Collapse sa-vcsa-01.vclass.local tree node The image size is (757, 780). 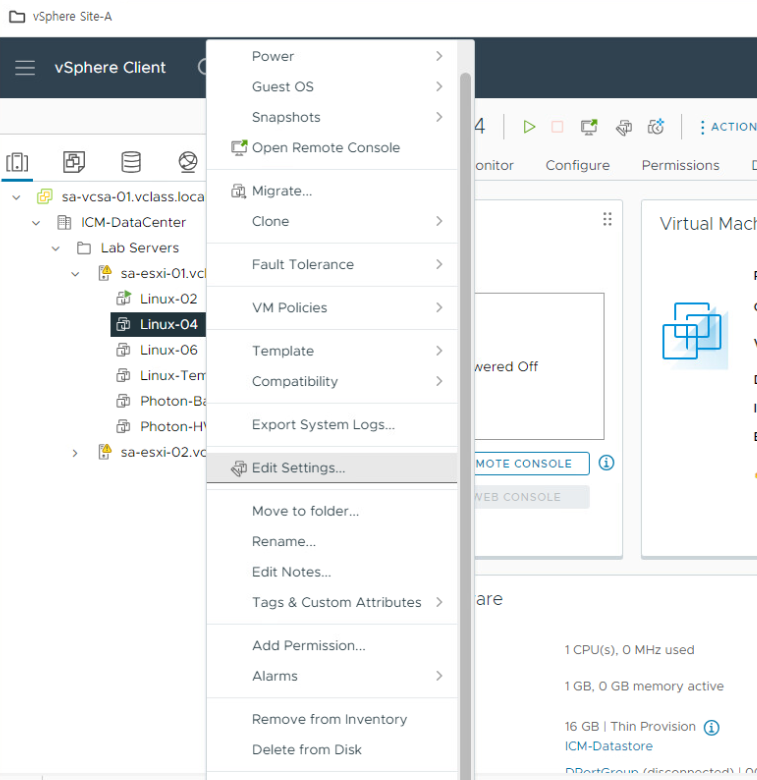click(x=16, y=197)
